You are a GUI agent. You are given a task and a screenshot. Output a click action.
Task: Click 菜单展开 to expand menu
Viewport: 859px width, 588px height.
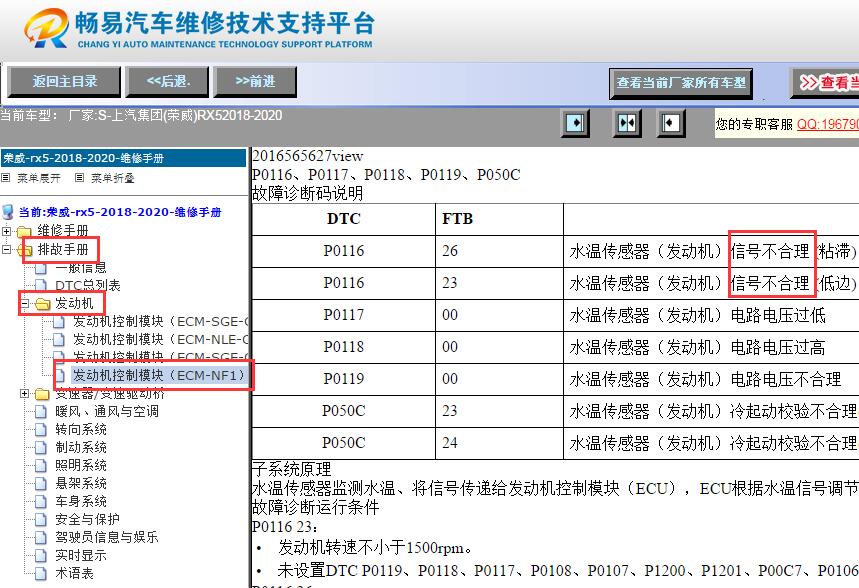[38, 178]
